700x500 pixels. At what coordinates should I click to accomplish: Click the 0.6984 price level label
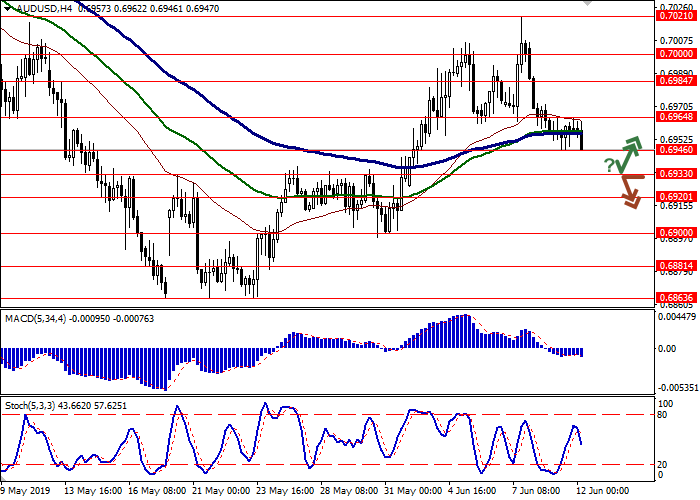677,82
